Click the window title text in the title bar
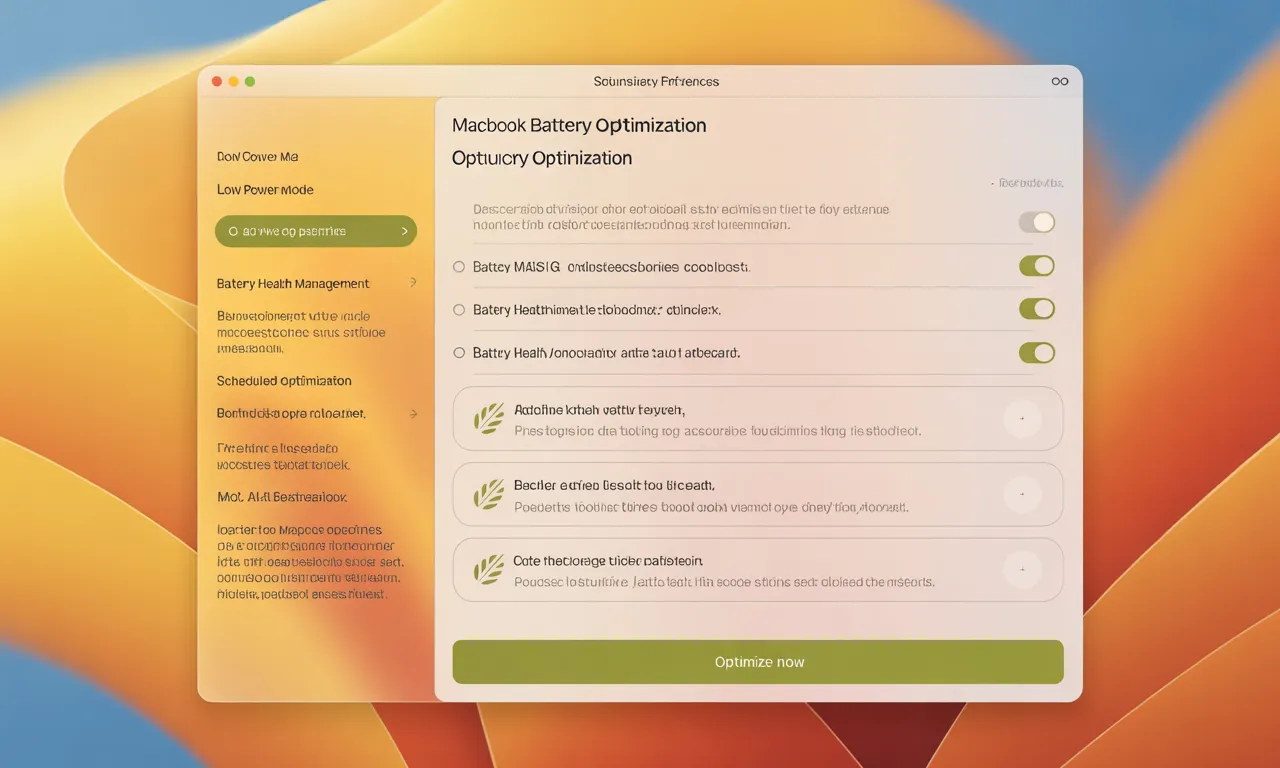The width and height of the screenshot is (1280, 768). 656,82
